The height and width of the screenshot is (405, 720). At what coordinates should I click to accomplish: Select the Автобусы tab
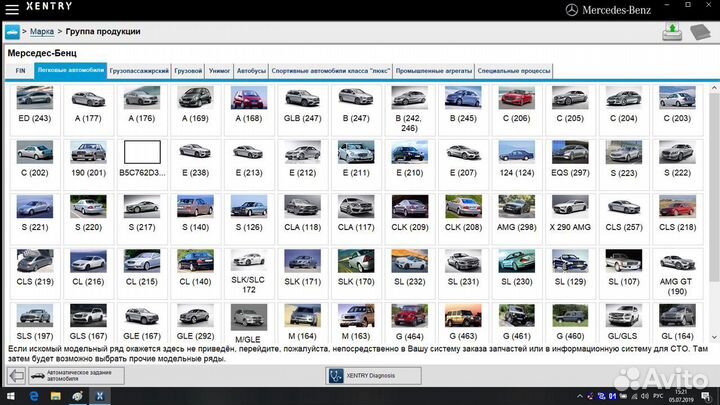pos(251,71)
